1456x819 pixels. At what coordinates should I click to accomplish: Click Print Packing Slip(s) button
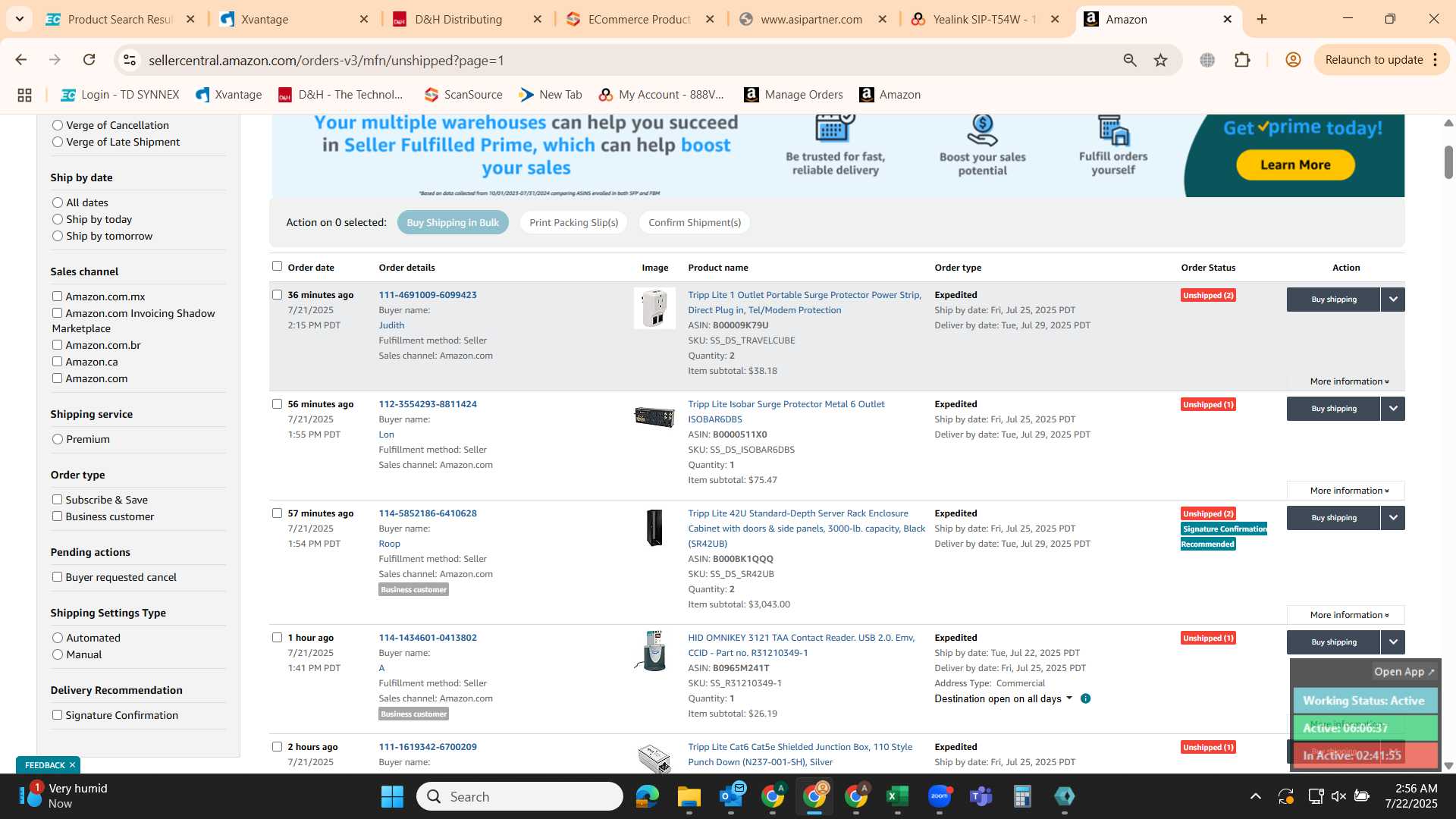click(x=573, y=222)
